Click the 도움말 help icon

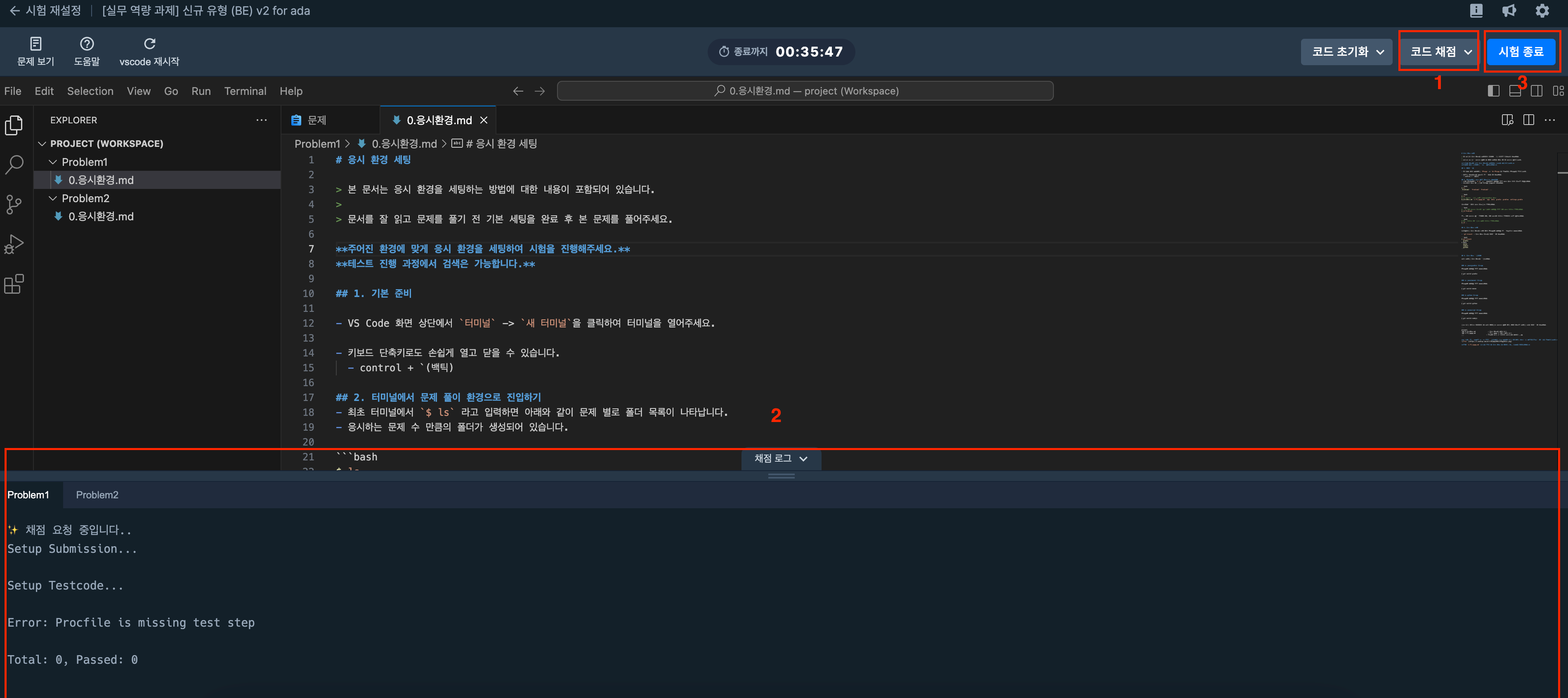(x=86, y=44)
